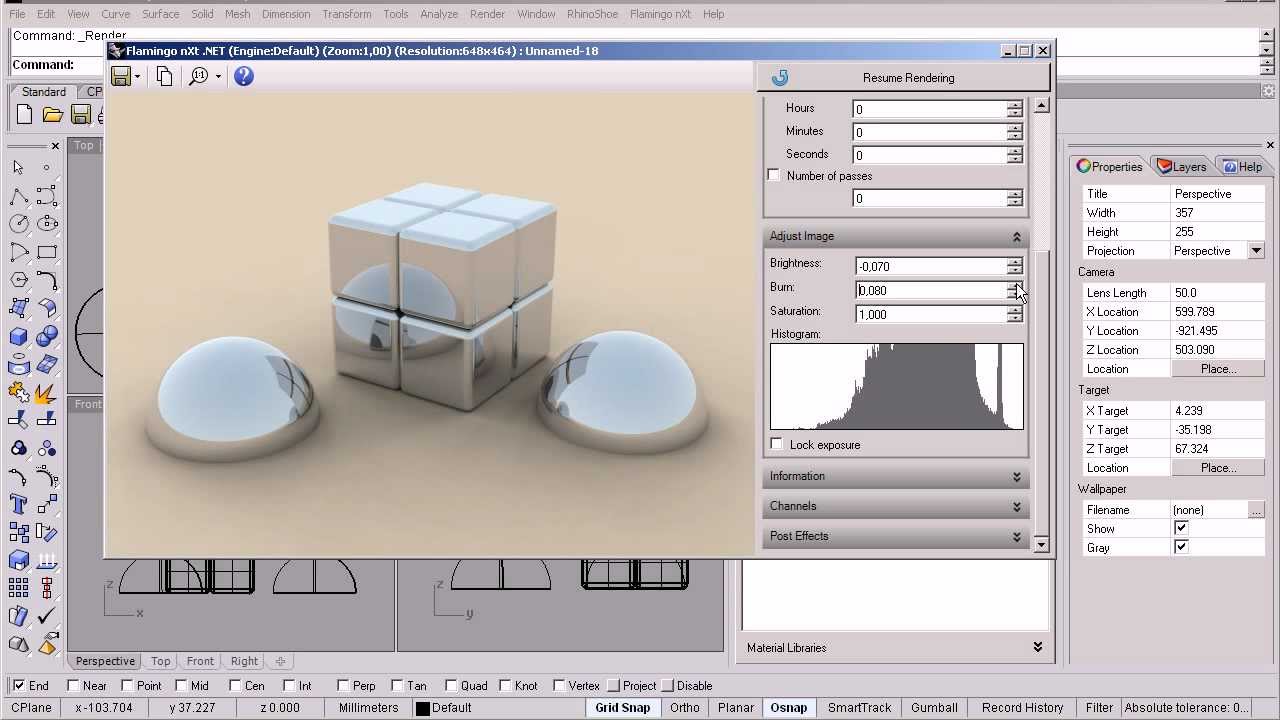Enable the Number of passes checkbox
This screenshot has height=720, width=1280.
click(774, 175)
